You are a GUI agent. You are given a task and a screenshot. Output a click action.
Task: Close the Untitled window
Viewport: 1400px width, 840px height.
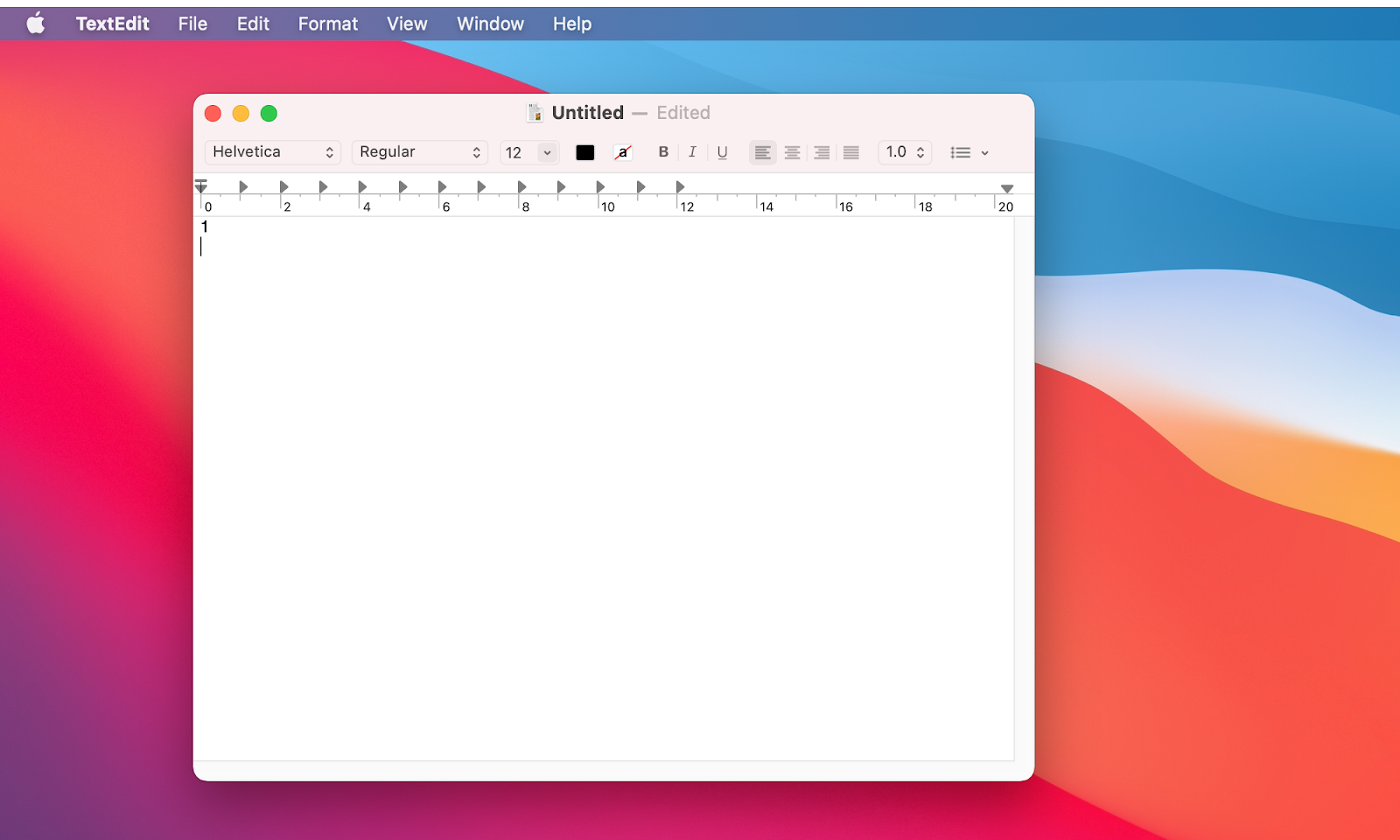coord(213,113)
